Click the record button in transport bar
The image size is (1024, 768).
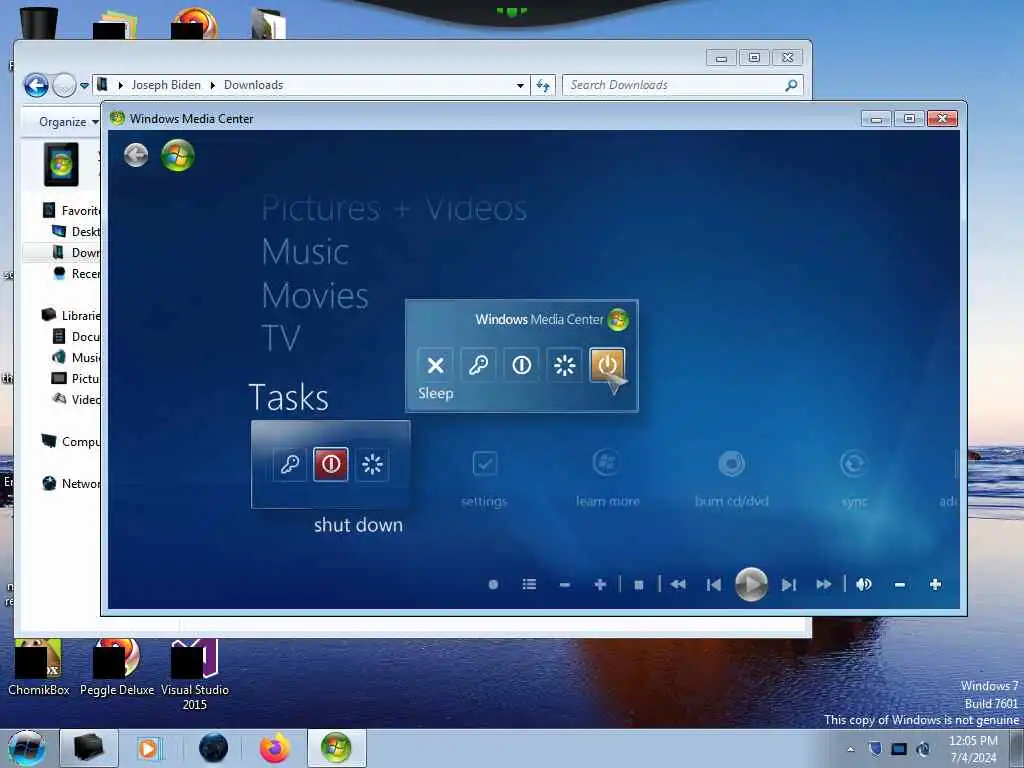(494, 584)
